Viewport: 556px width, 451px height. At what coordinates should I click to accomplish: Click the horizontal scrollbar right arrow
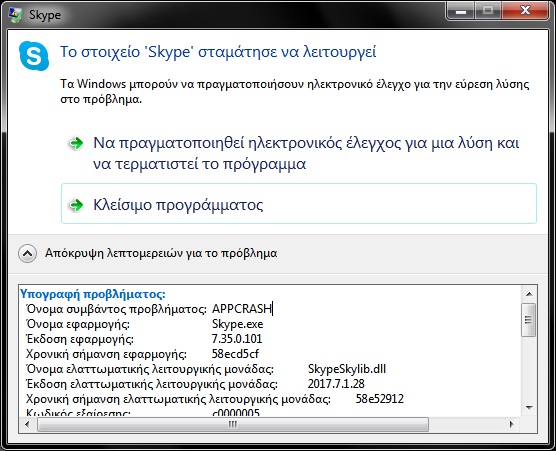coord(511,424)
